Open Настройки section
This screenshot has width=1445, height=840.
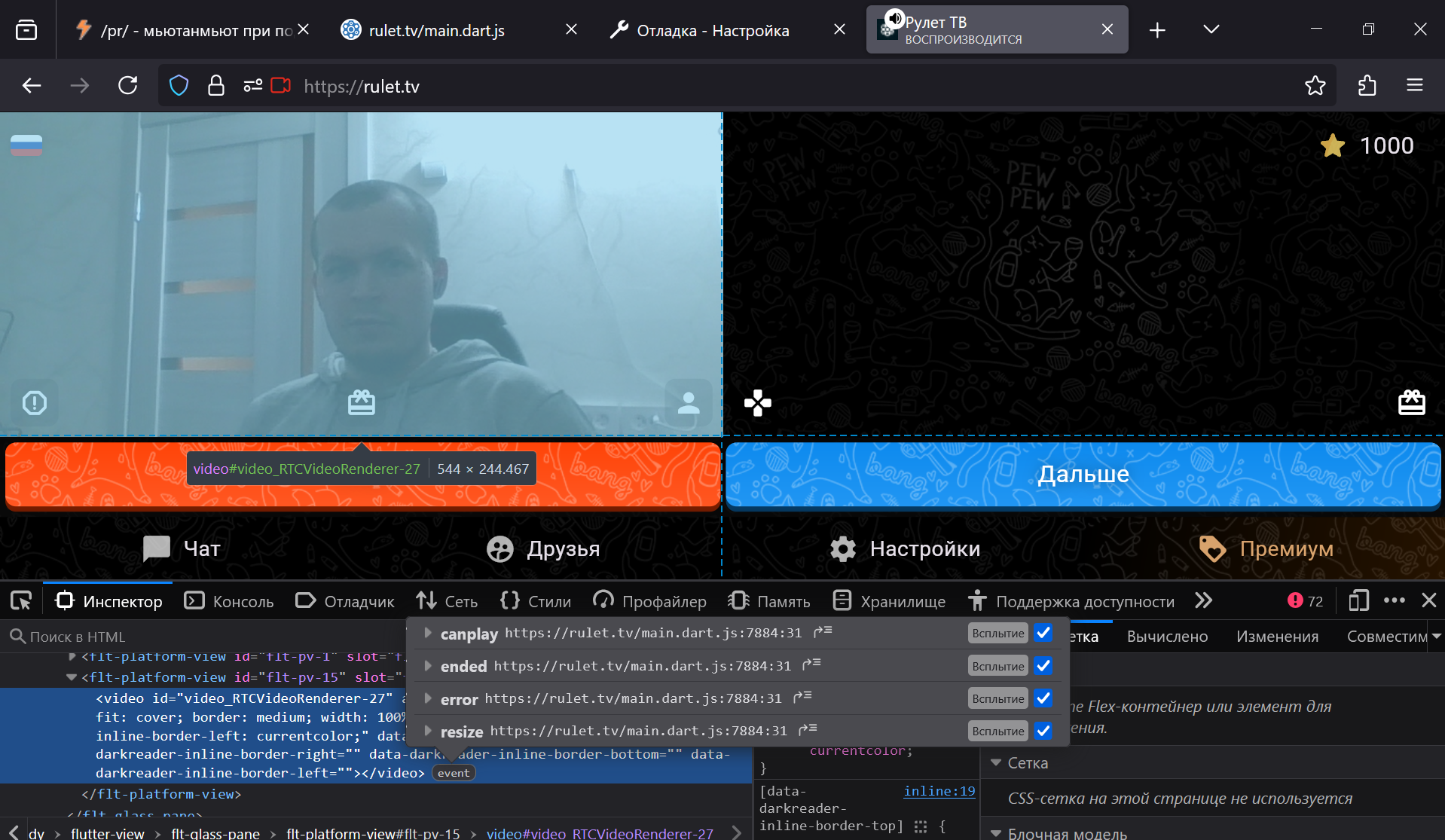905,548
